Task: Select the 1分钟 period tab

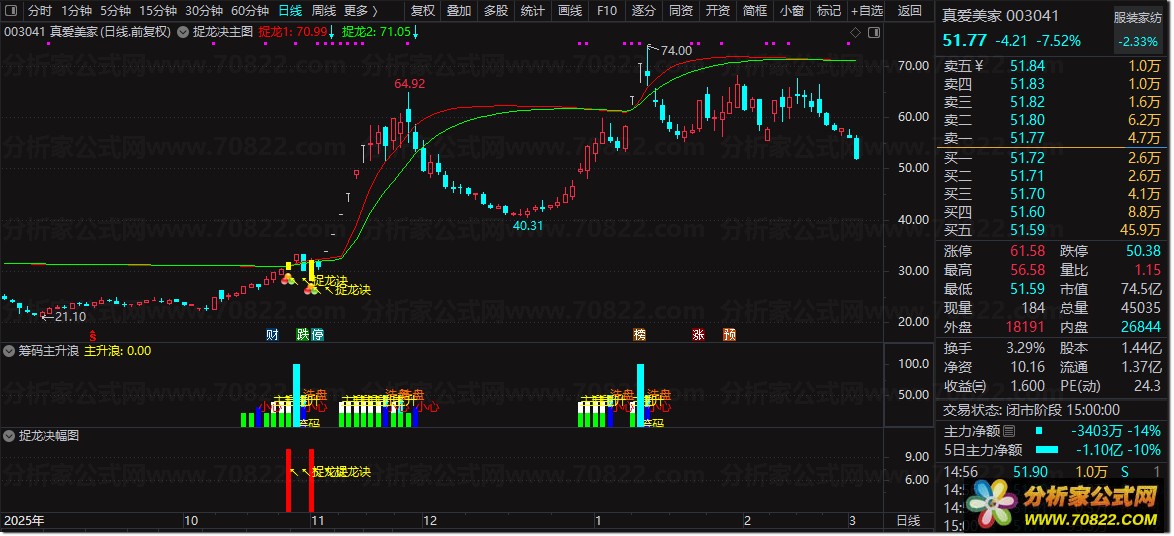Action: (76, 11)
